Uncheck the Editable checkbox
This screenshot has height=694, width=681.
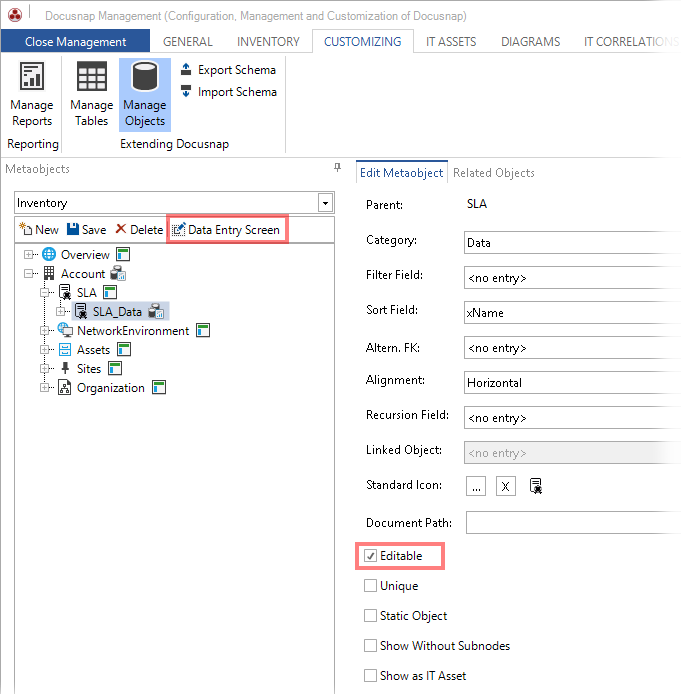[x=370, y=555]
